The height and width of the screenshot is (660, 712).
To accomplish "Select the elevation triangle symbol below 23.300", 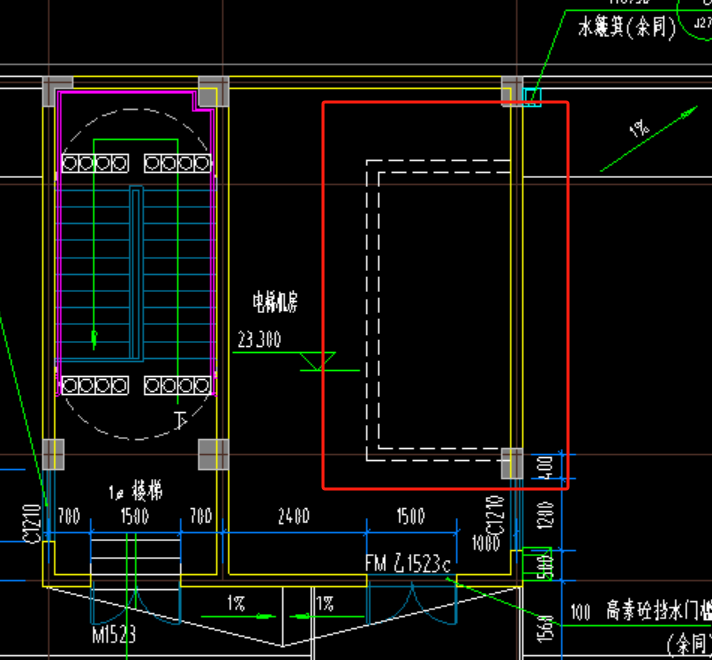I will pos(318,361).
